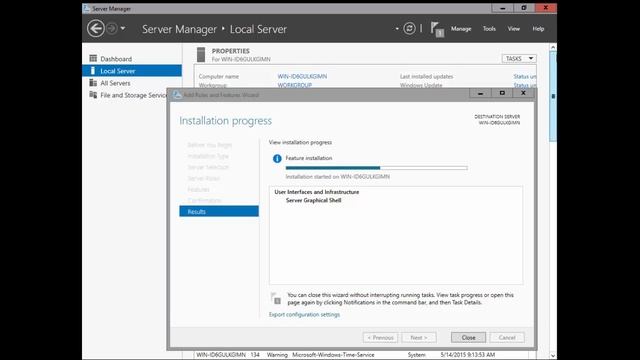Open the Help menu
This screenshot has height=360, width=640.
(x=538, y=29)
